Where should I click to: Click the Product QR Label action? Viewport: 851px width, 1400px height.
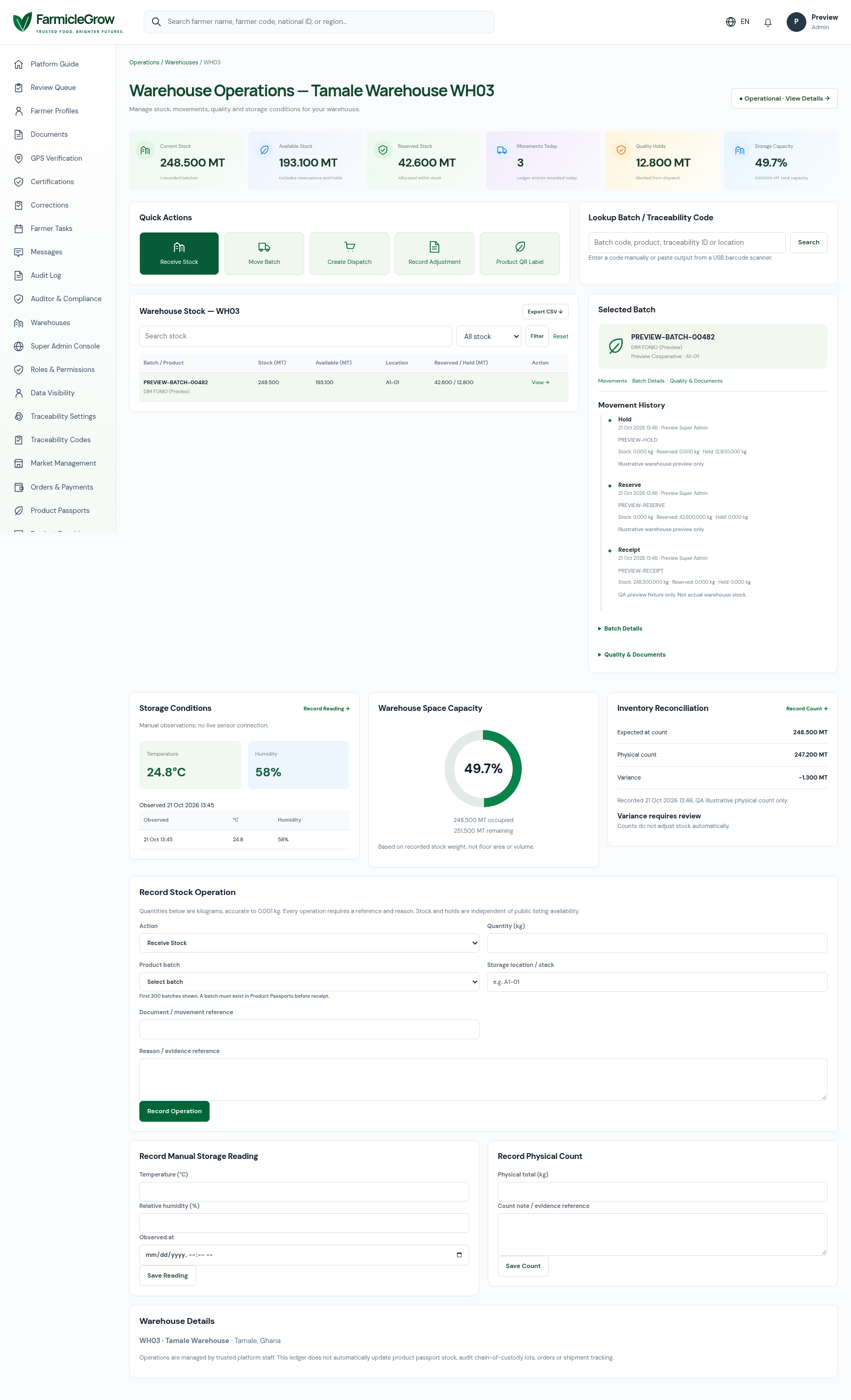tap(520, 253)
